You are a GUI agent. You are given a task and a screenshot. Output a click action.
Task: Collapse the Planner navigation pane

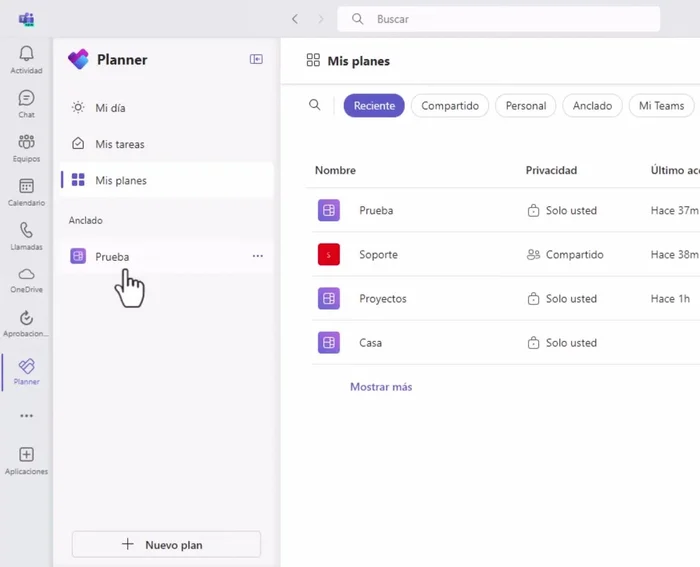coord(256,59)
